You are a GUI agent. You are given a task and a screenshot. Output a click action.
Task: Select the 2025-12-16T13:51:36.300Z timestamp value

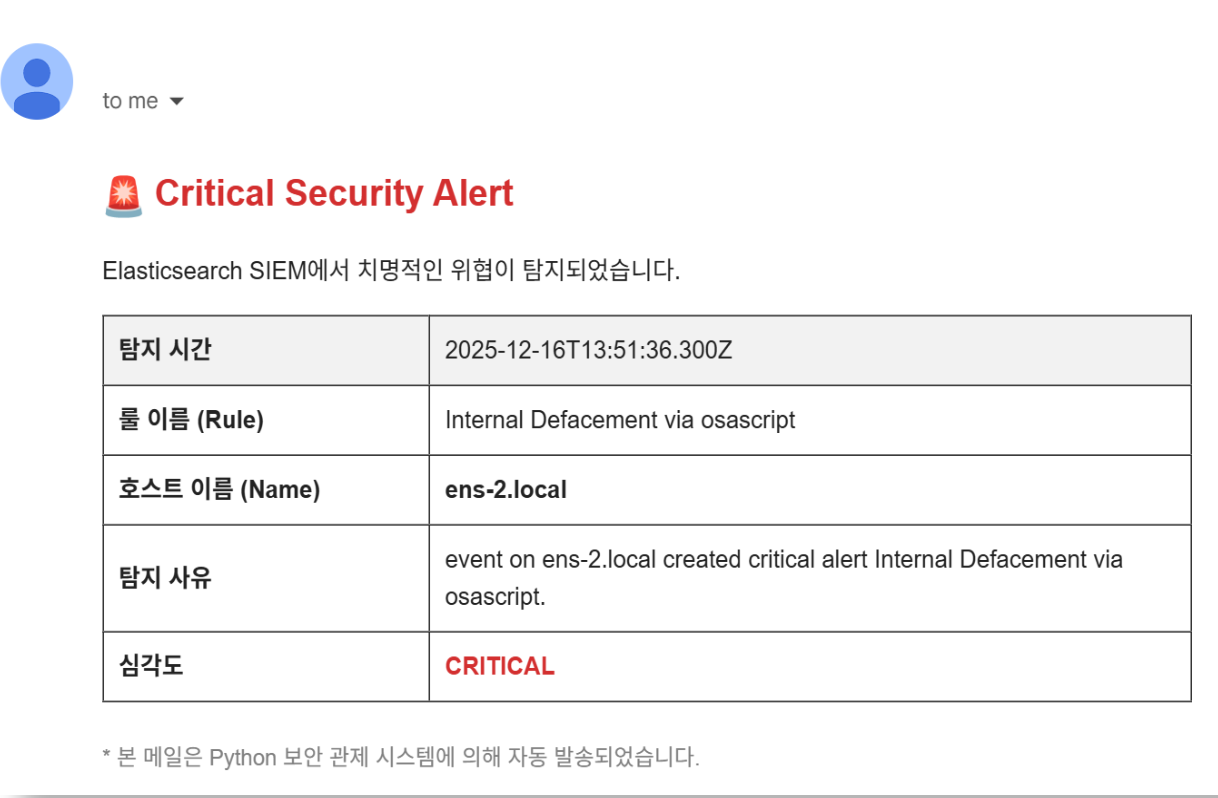pyautogui.click(x=589, y=351)
